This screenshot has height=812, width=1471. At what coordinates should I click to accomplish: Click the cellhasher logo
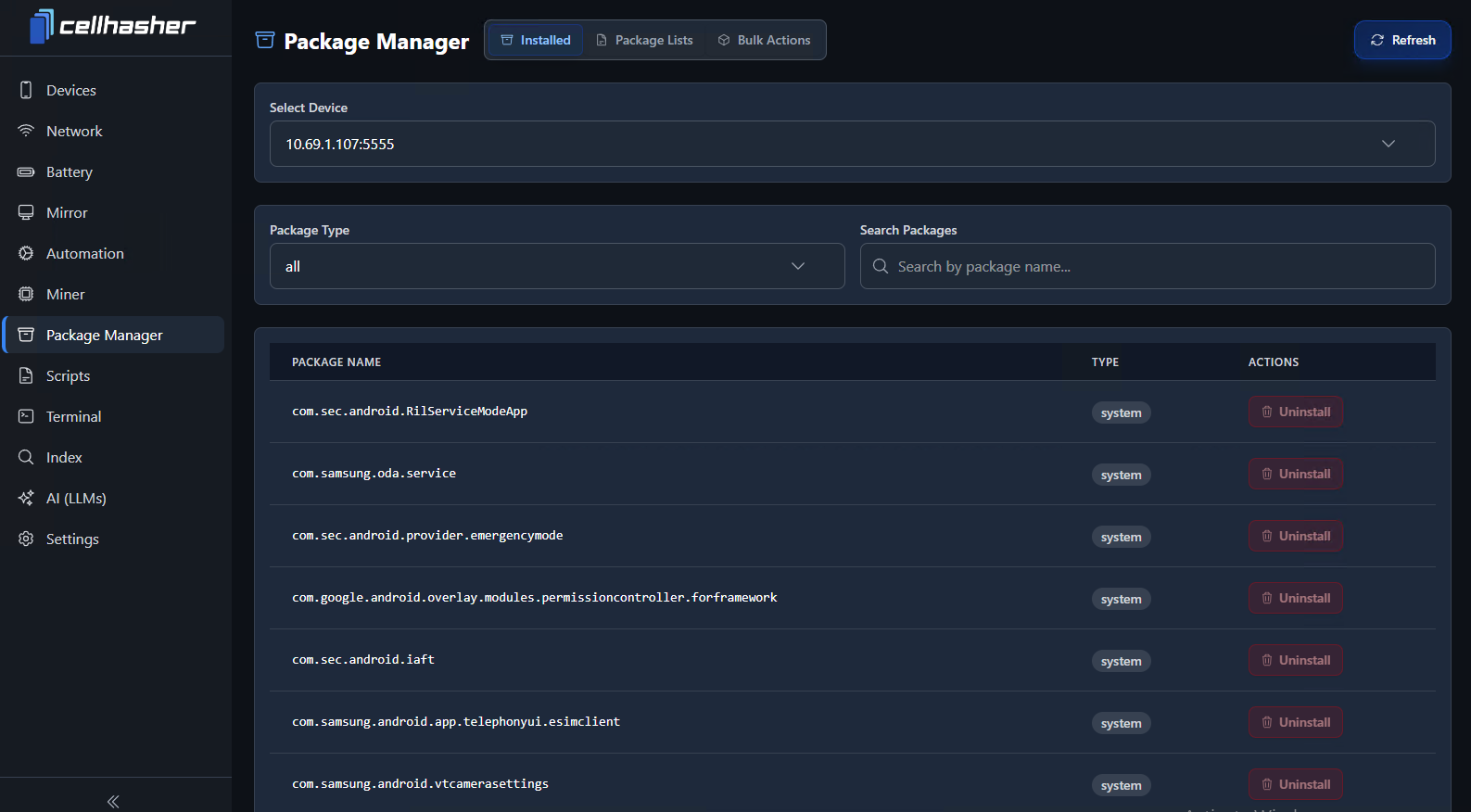pos(113,26)
